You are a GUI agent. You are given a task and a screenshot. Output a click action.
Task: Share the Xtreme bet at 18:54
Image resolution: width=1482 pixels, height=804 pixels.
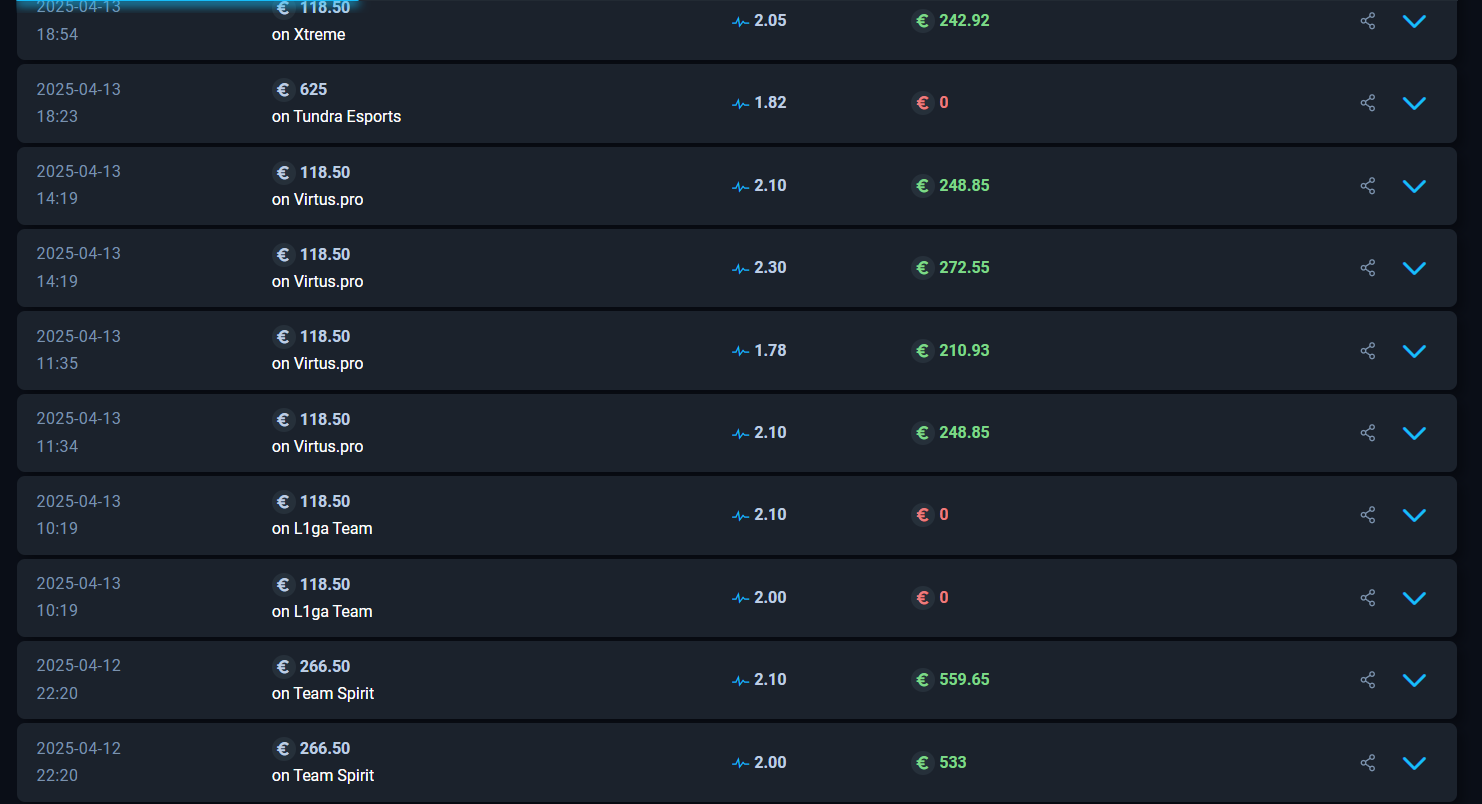(x=1368, y=21)
